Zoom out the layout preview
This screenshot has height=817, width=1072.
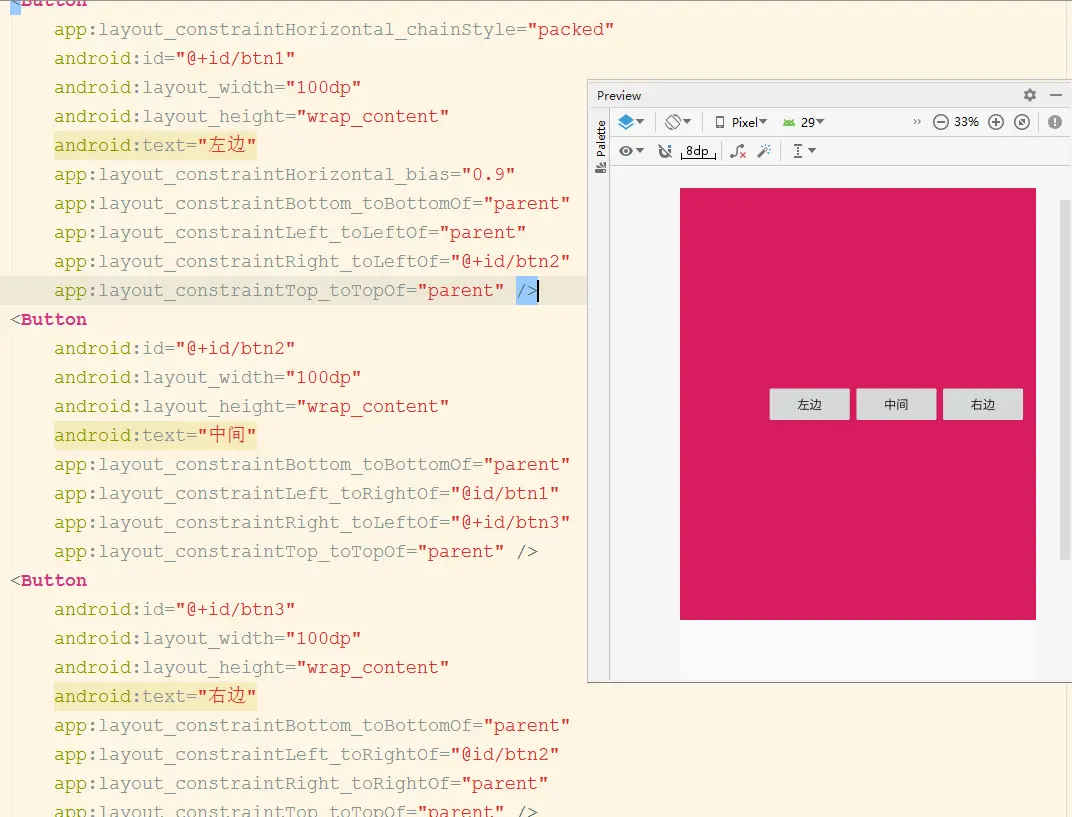[x=941, y=122]
